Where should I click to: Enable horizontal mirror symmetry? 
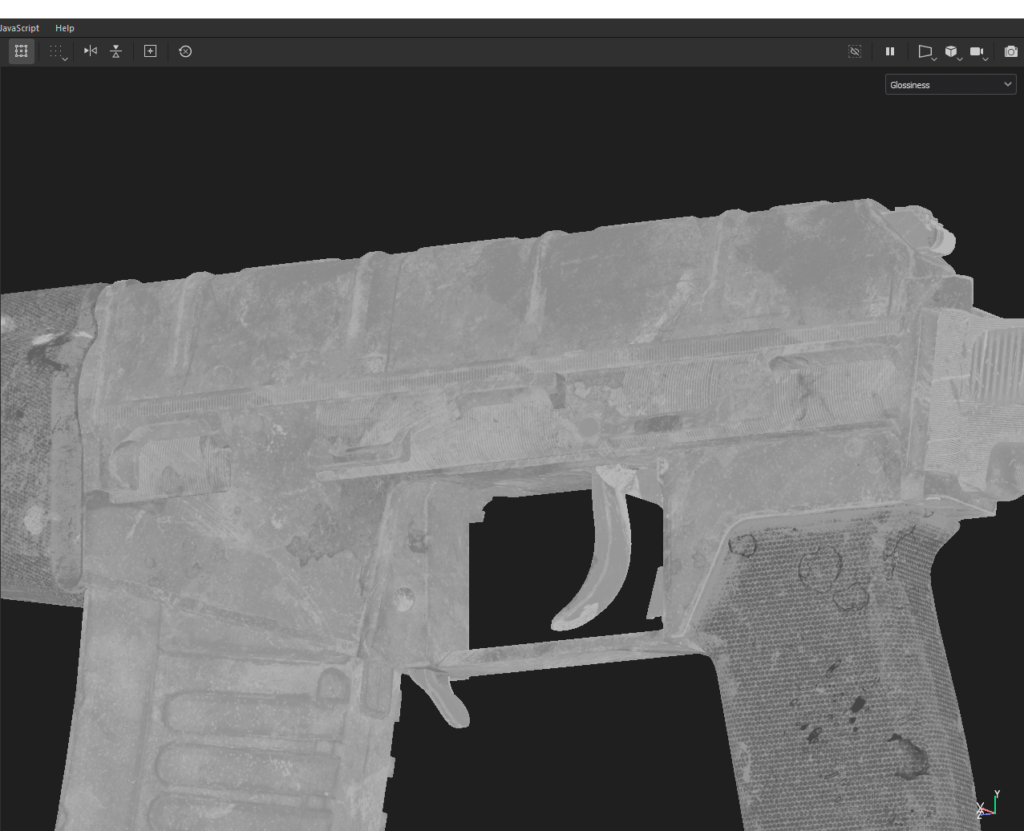89,51
